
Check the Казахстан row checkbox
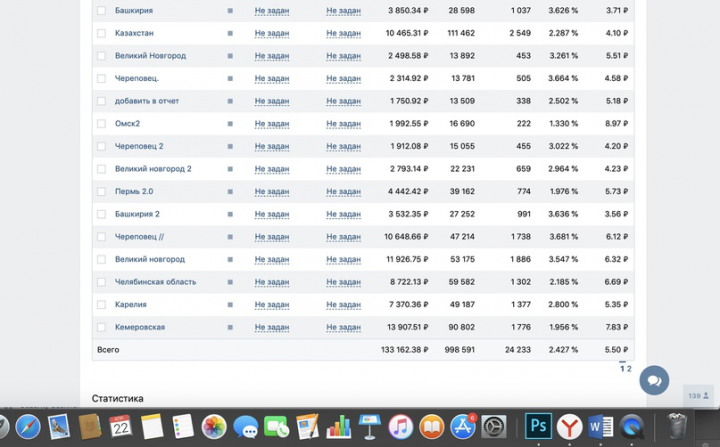[101, 33]
